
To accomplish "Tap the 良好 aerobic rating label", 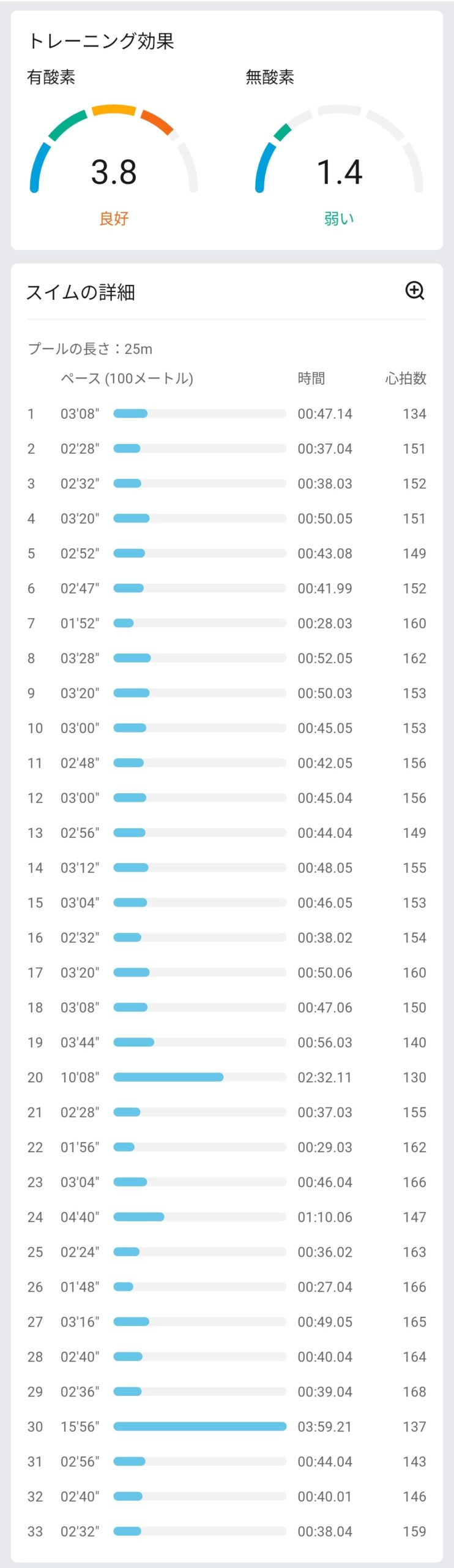I will [114, 219].
